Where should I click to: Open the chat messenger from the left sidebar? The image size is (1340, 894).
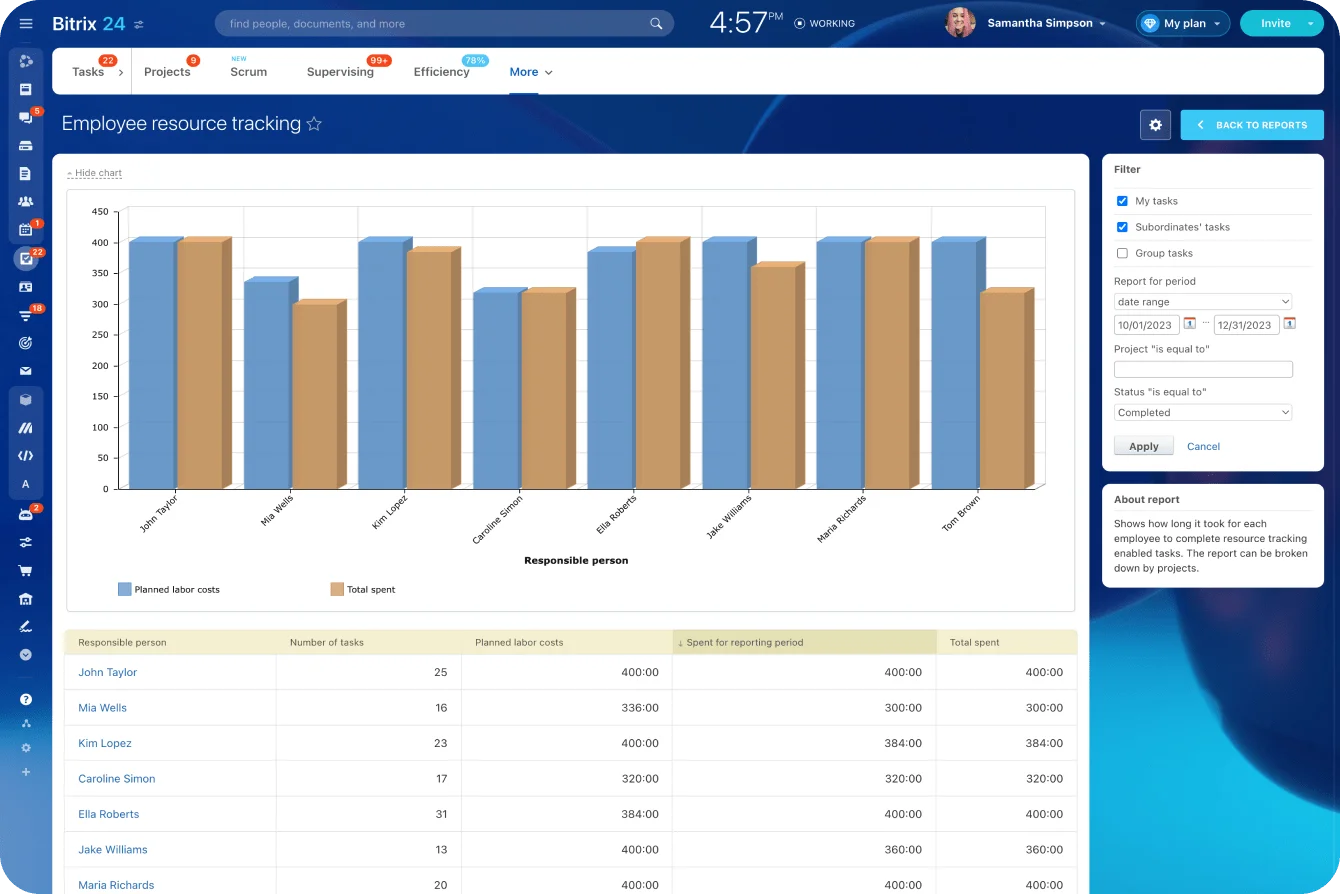point(26,117)
